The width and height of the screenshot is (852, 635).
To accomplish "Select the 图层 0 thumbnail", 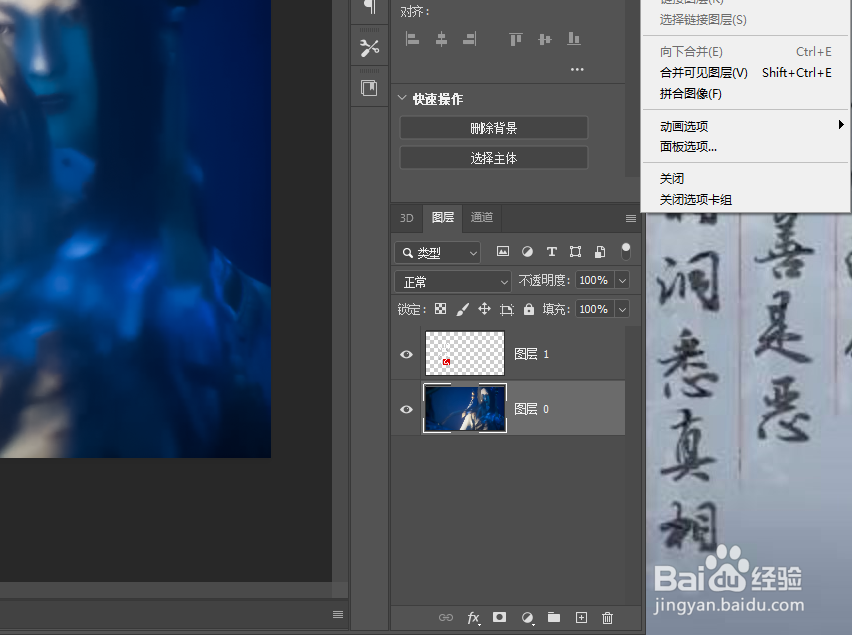I will (465, 408).
